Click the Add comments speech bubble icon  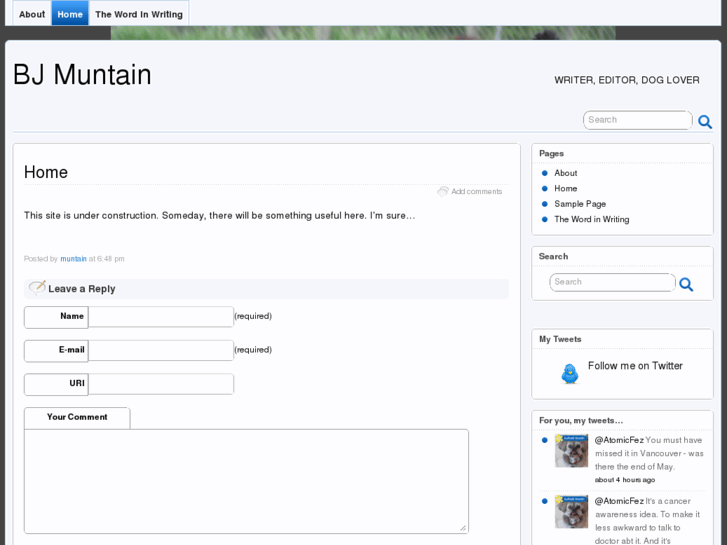coord(443,191)
